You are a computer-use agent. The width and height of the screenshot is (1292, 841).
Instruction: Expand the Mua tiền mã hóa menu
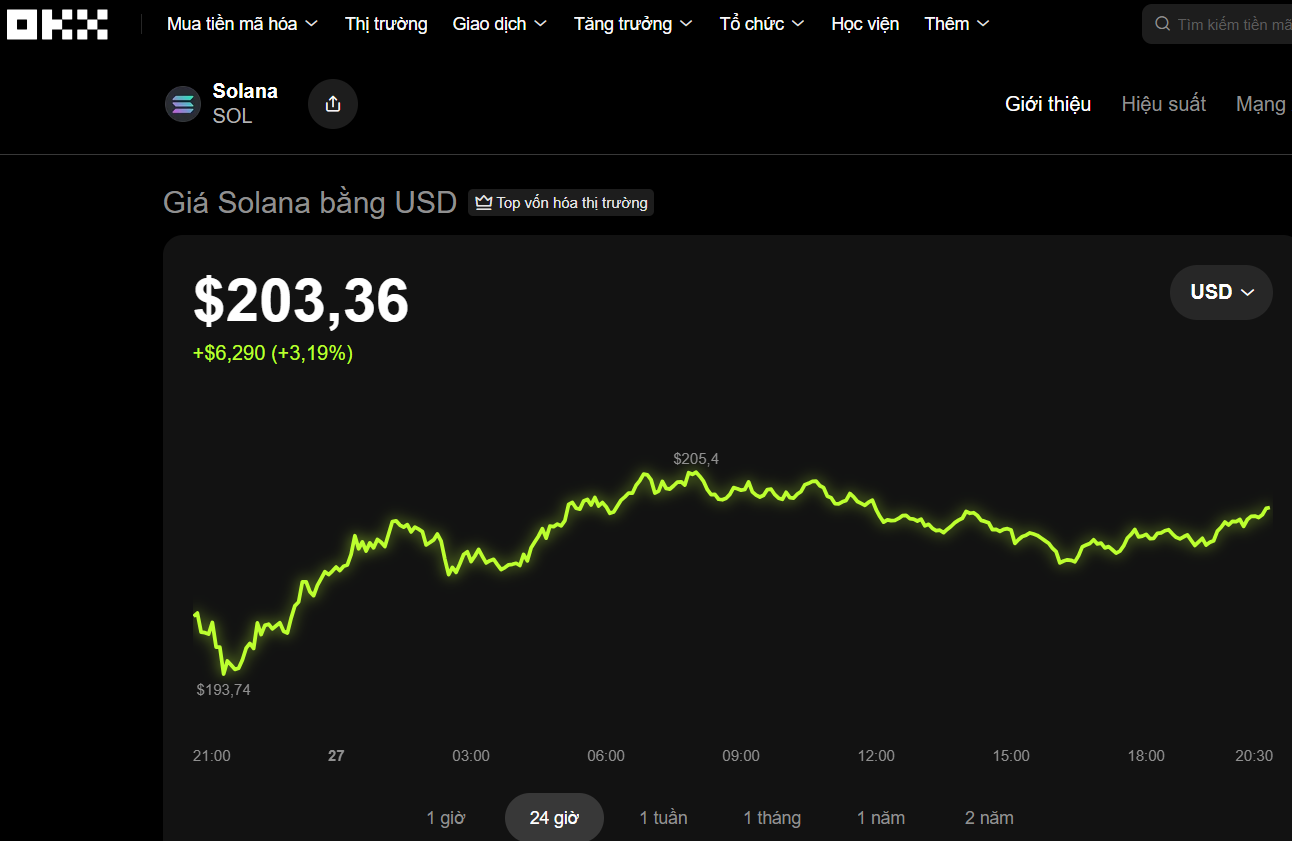[x=242, y=24]
